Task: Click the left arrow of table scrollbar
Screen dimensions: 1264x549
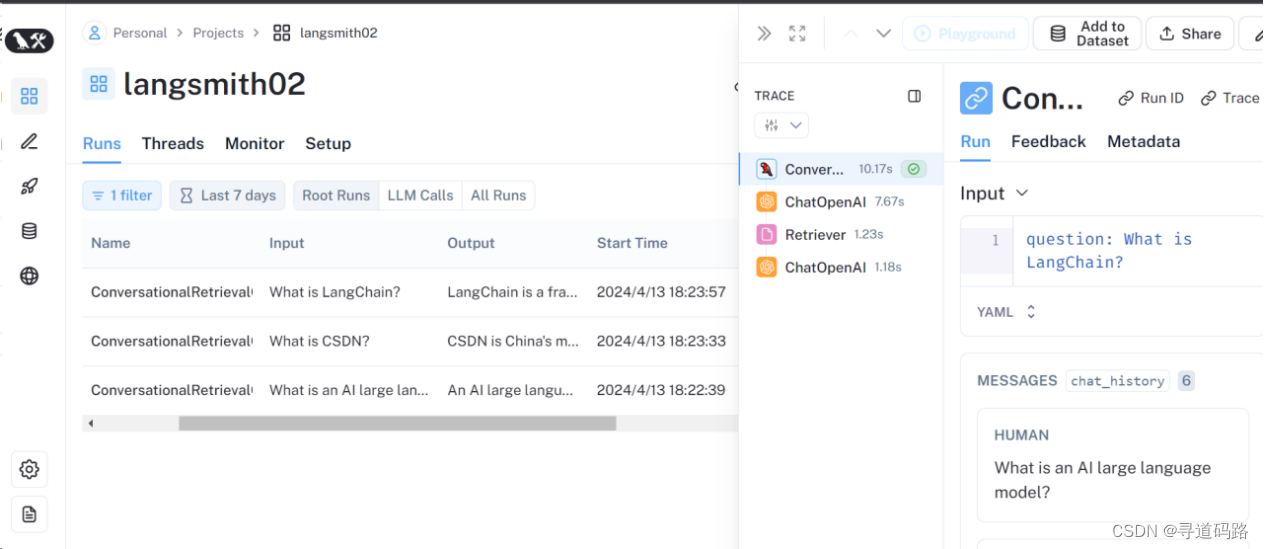Action: coord(91,424)
